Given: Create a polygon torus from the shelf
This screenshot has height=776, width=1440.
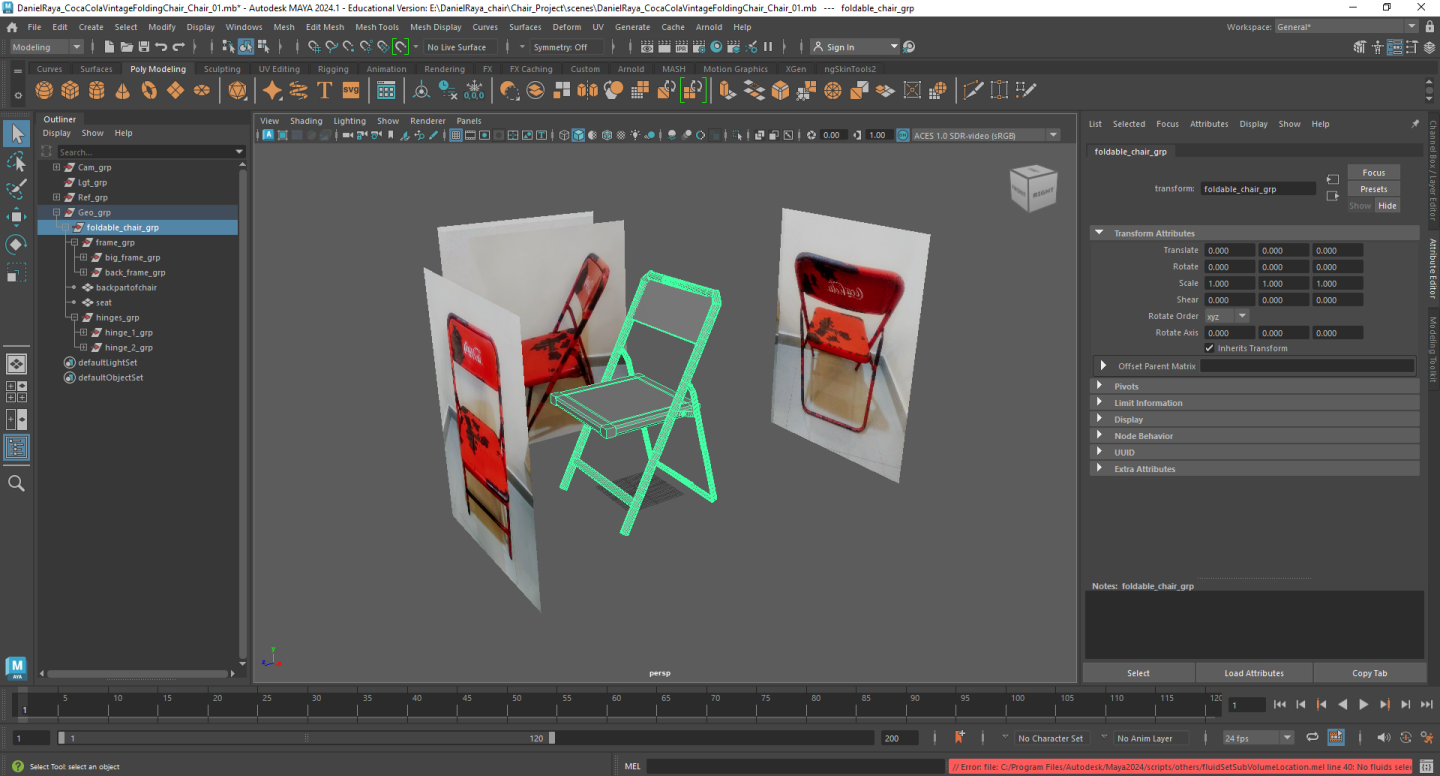Looking at the screenshot, I should pos(149,91).
